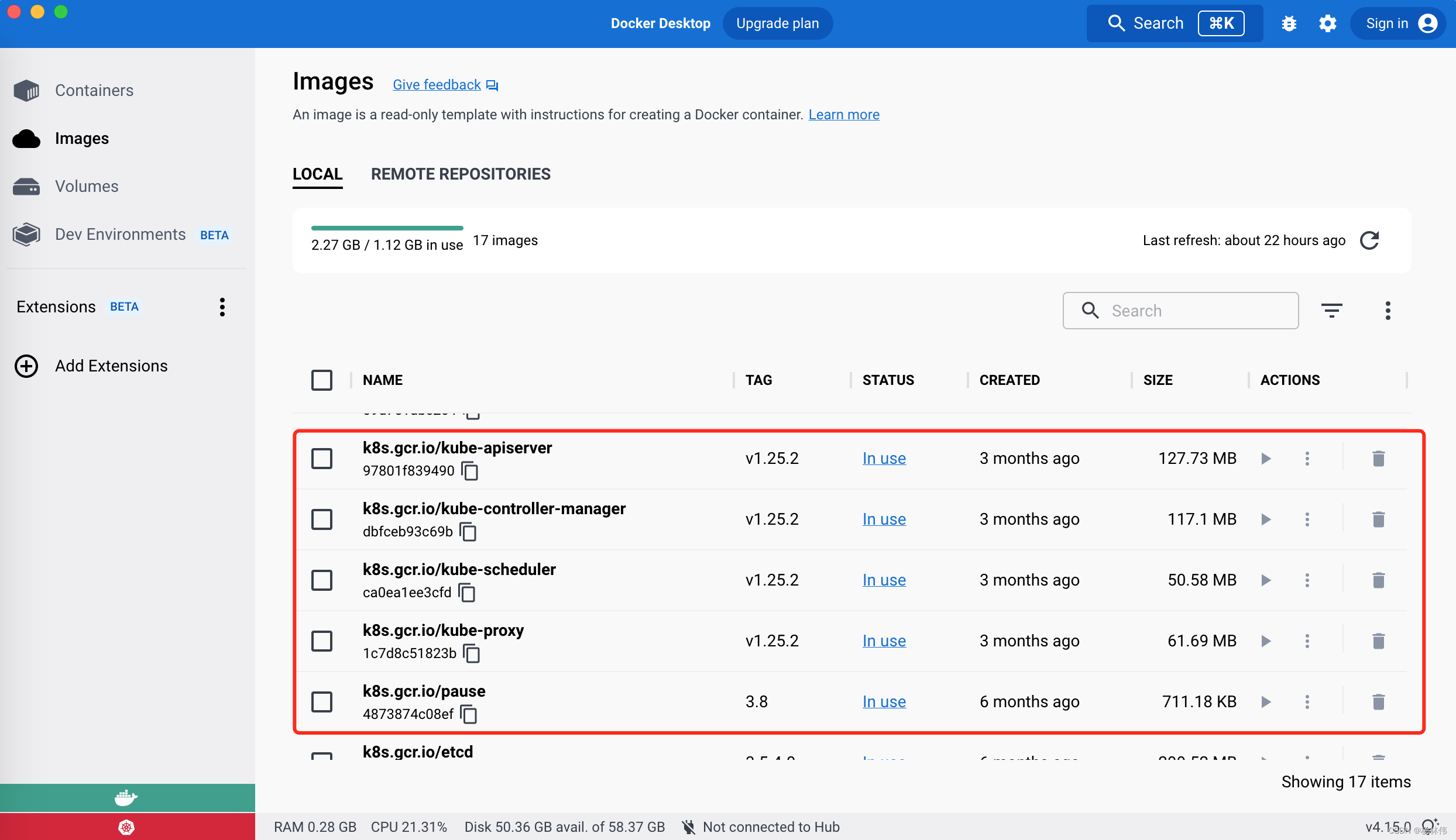Open more actions for kube-proxy
The height and width of the screenshot is (840, 1456).
pos(1307,641)
